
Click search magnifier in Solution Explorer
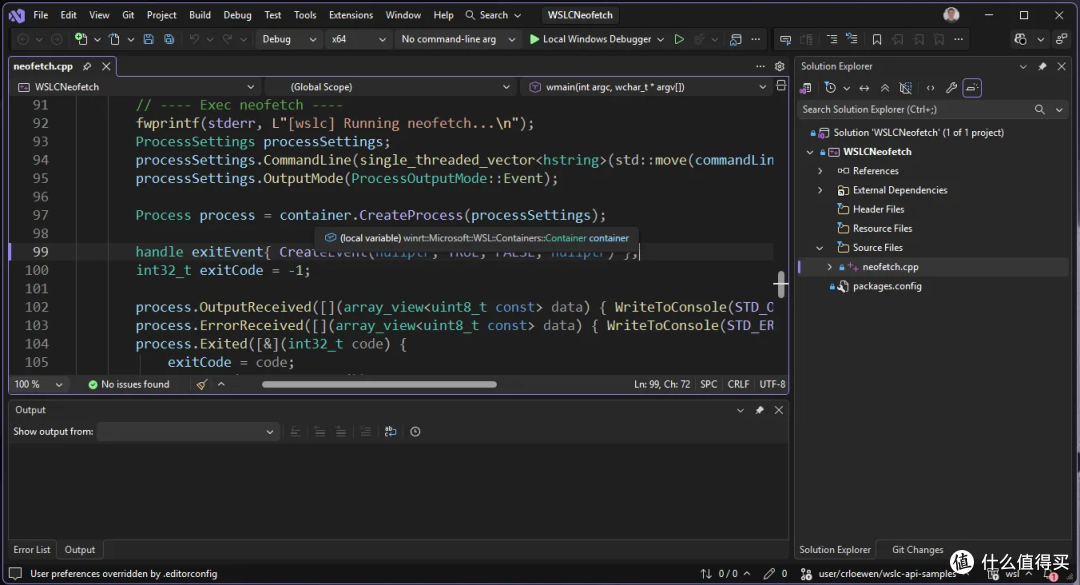pos(1039,110)
